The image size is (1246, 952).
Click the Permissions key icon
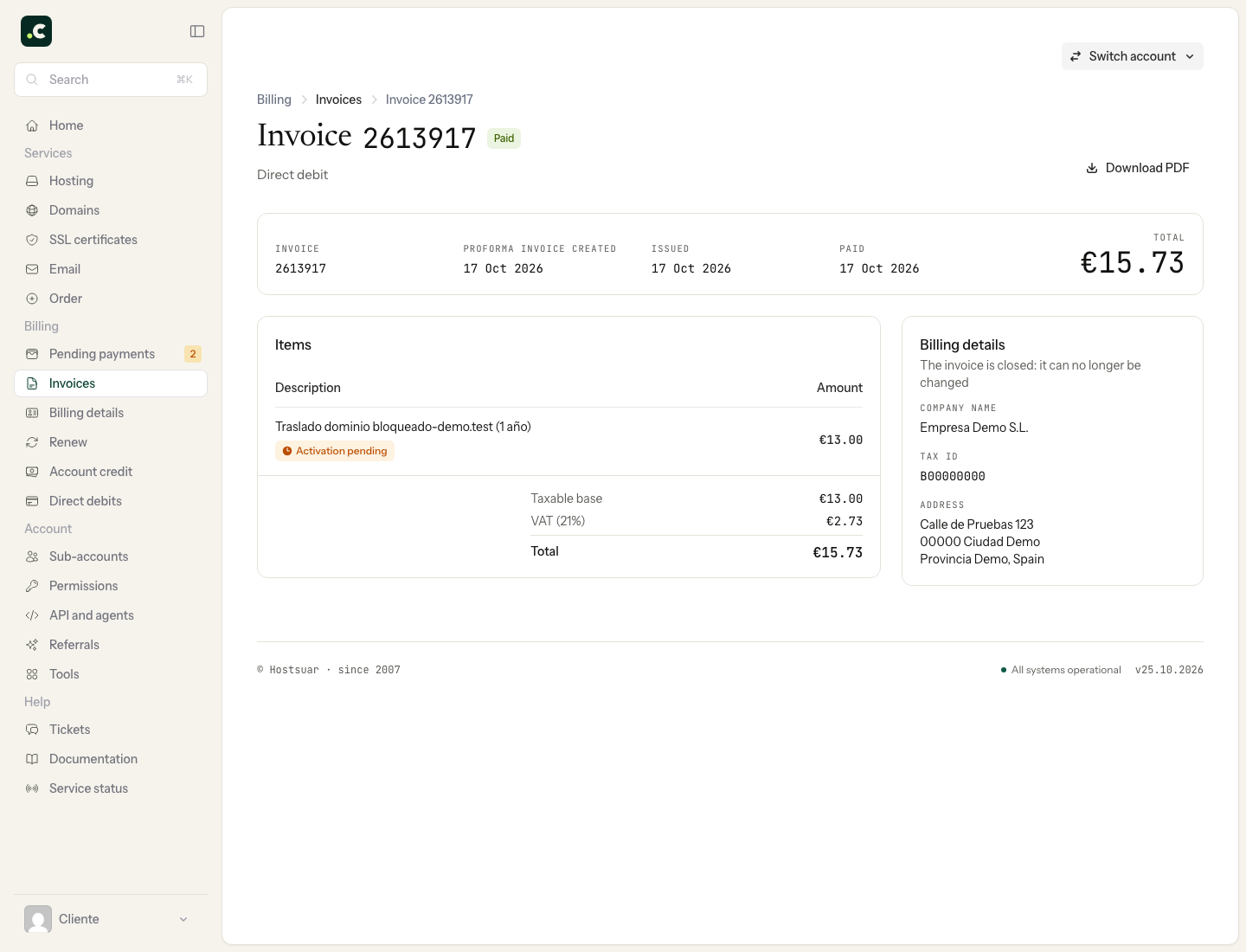pyautogui.click(x=32, y=586)
